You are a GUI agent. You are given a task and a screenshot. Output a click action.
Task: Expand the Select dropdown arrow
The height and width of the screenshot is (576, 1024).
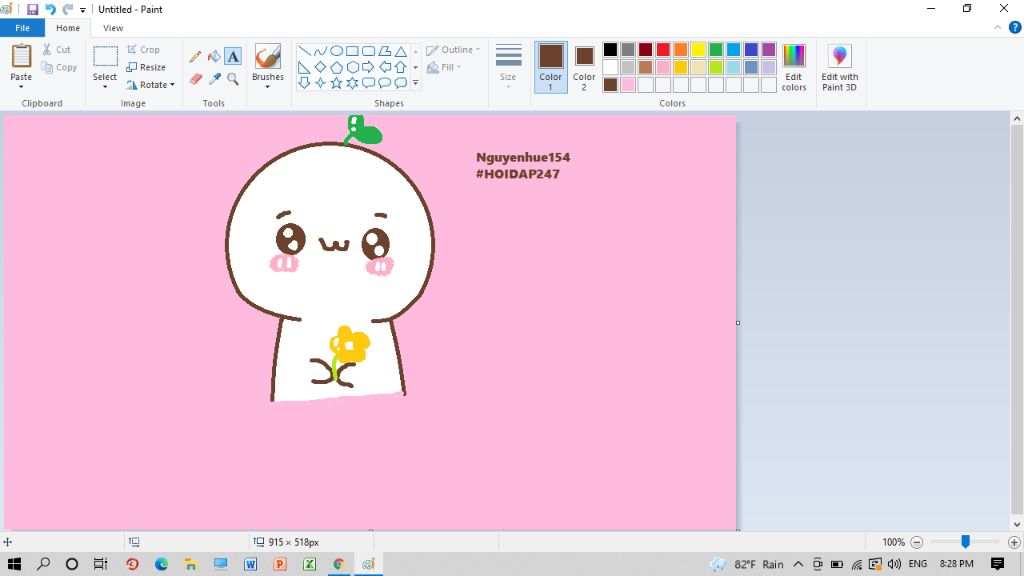coord(104,87)
